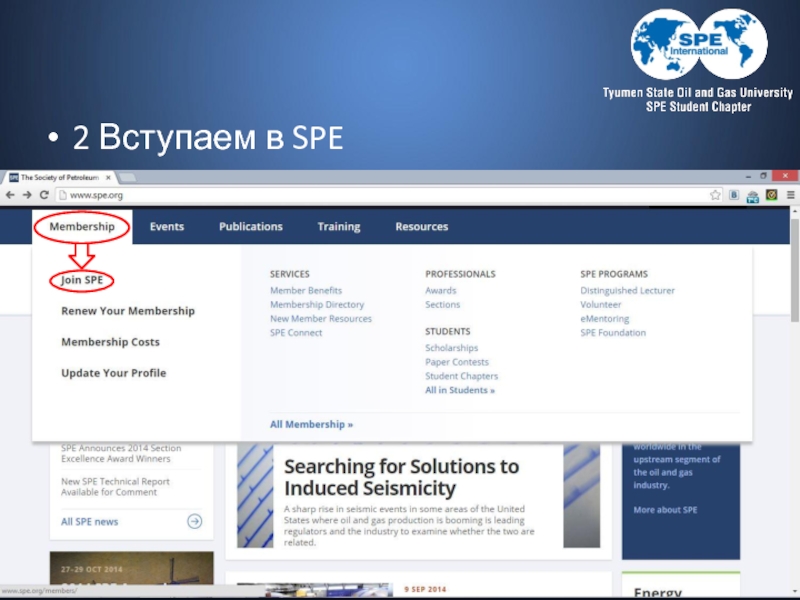Restore down the browser window
This screenshot has height=600, width=800.
point(763,176)
